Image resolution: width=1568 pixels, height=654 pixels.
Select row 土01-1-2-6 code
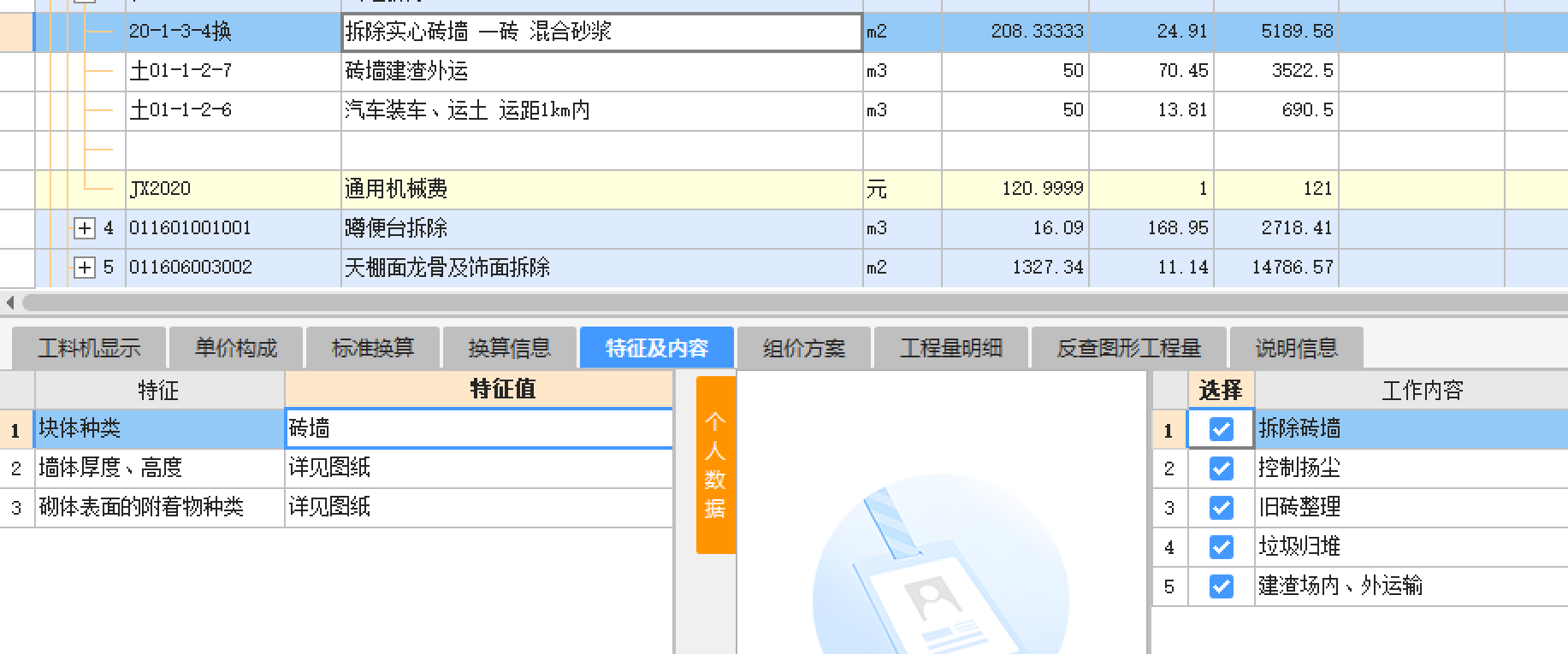click(x=233, y=110)
